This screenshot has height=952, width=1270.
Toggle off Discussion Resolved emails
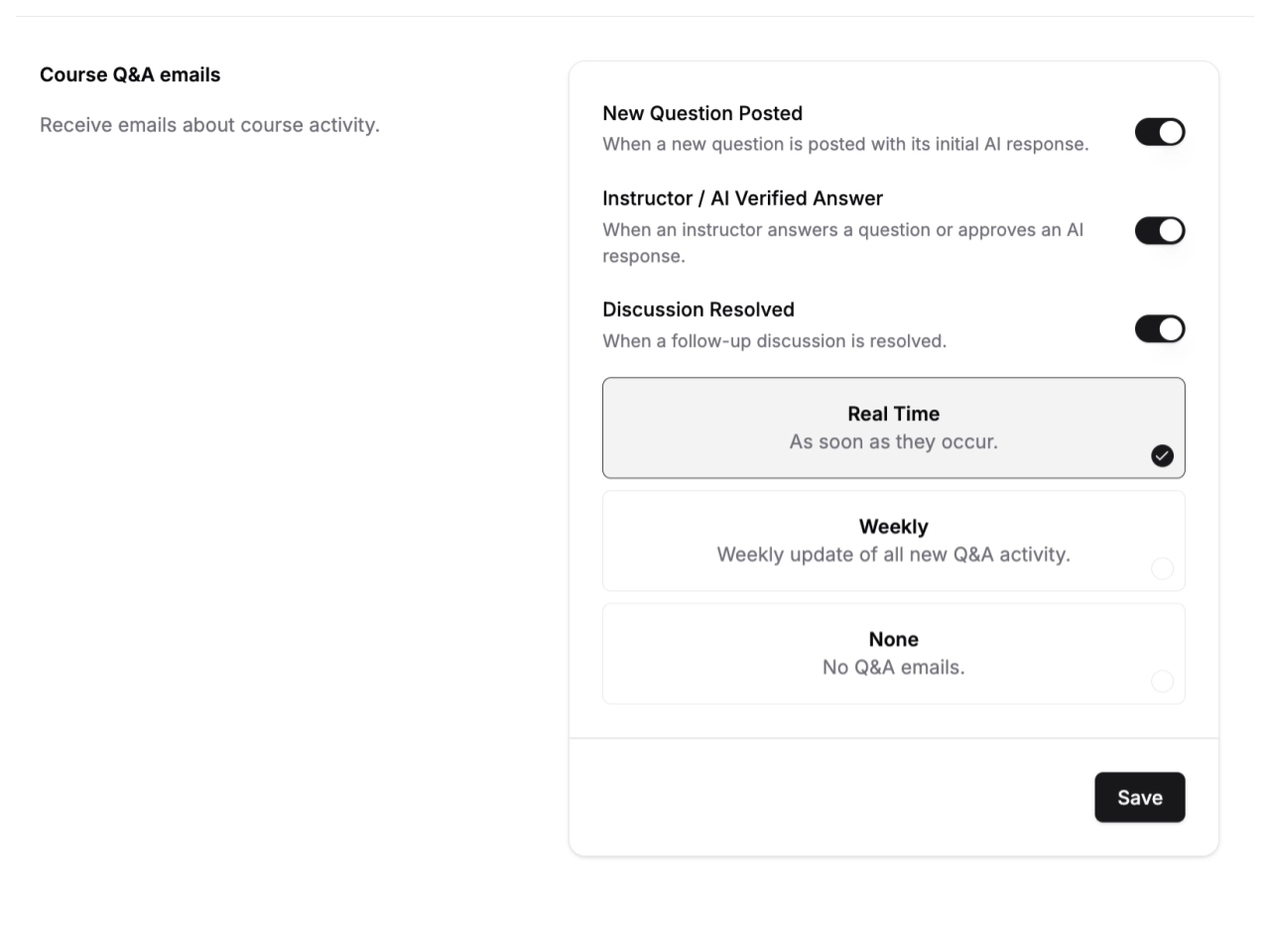pos(1160,328)
